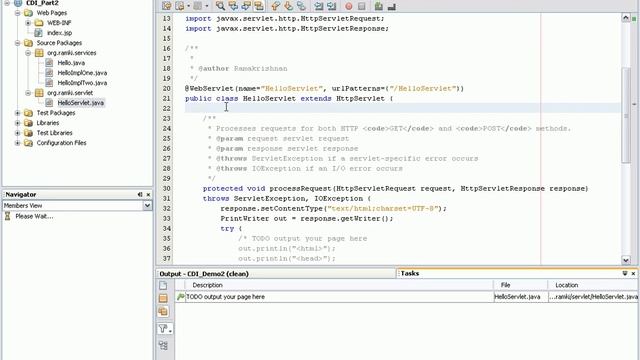
Task: Click the CDI_Part2 project globe icon
Action: [18, 3]
